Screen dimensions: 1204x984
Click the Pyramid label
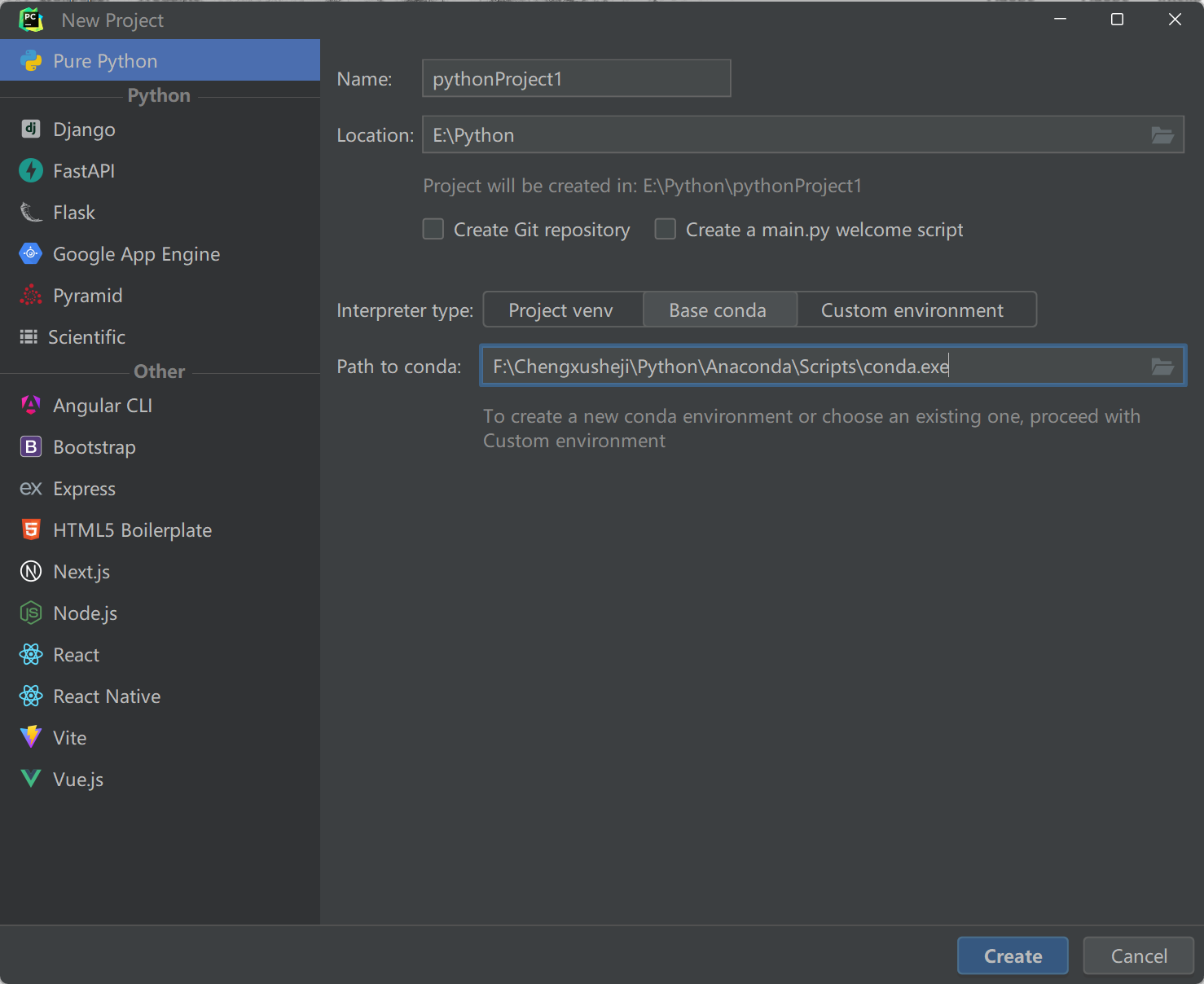(x=87, y=296)
